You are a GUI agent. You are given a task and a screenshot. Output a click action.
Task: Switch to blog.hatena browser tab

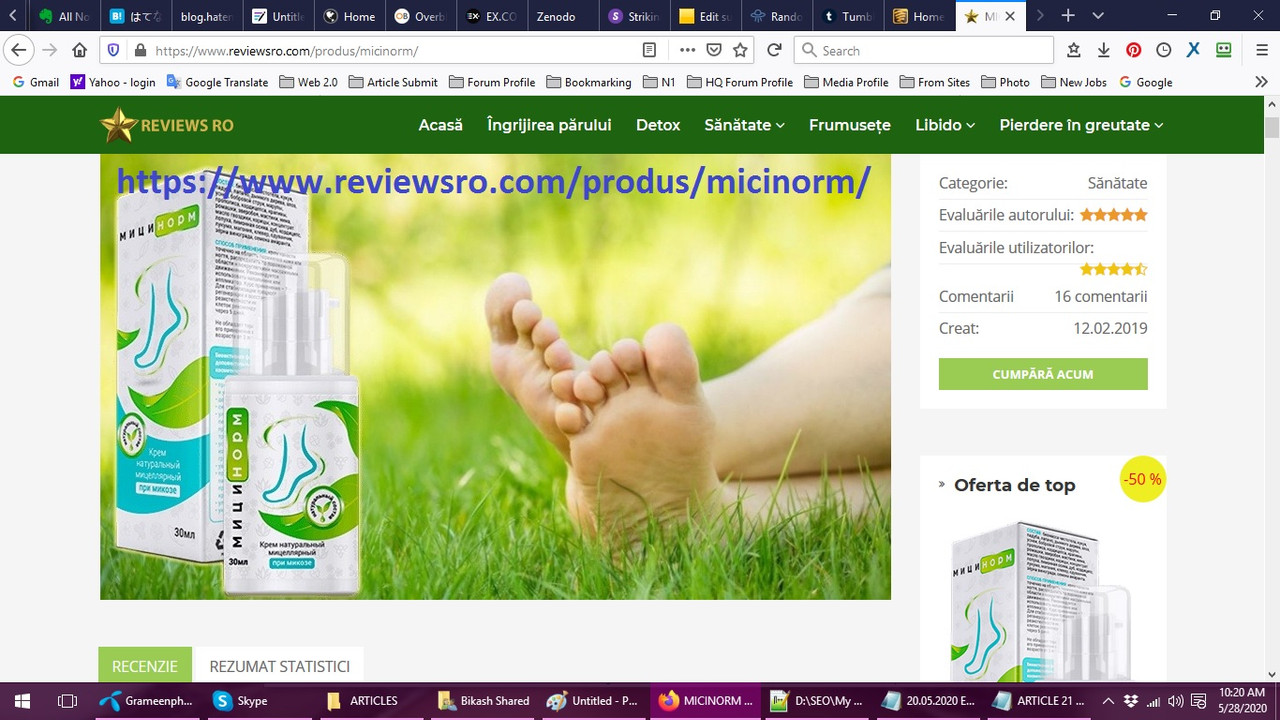tap(207, 16)
